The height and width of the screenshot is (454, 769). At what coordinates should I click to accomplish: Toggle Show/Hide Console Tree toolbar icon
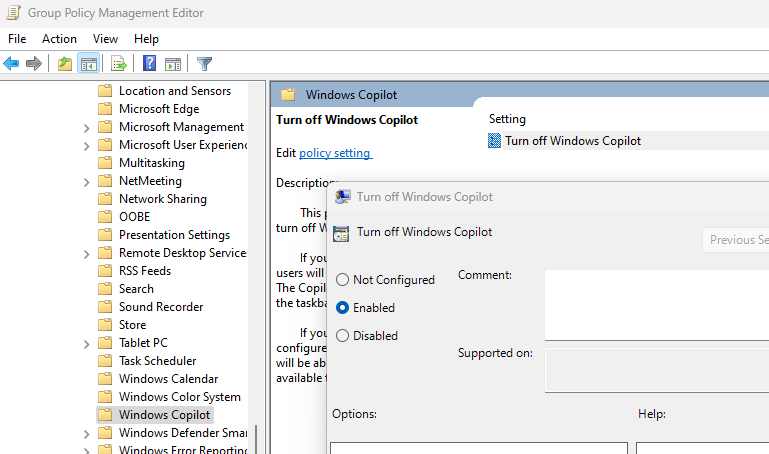[x=89, y=64]
